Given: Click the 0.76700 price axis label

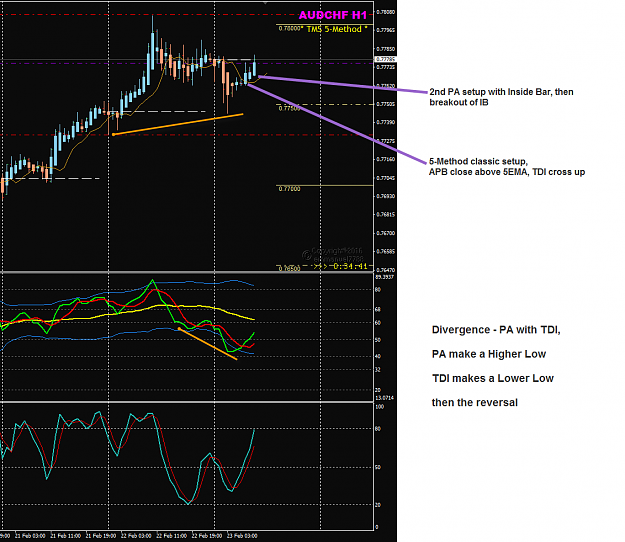Looking at the screenshot, I should click(x=385, y=233).
